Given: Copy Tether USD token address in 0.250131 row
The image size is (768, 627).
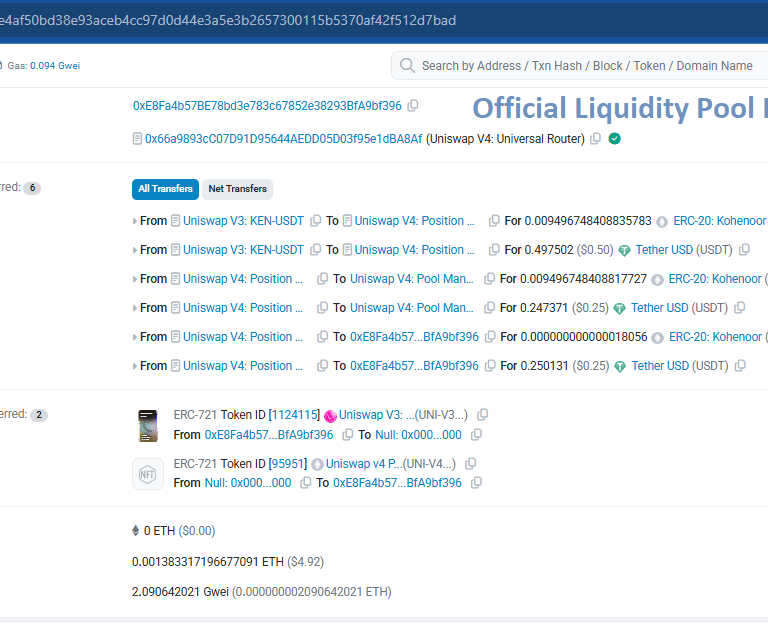Looking at the screenshot, I should 741,365.
